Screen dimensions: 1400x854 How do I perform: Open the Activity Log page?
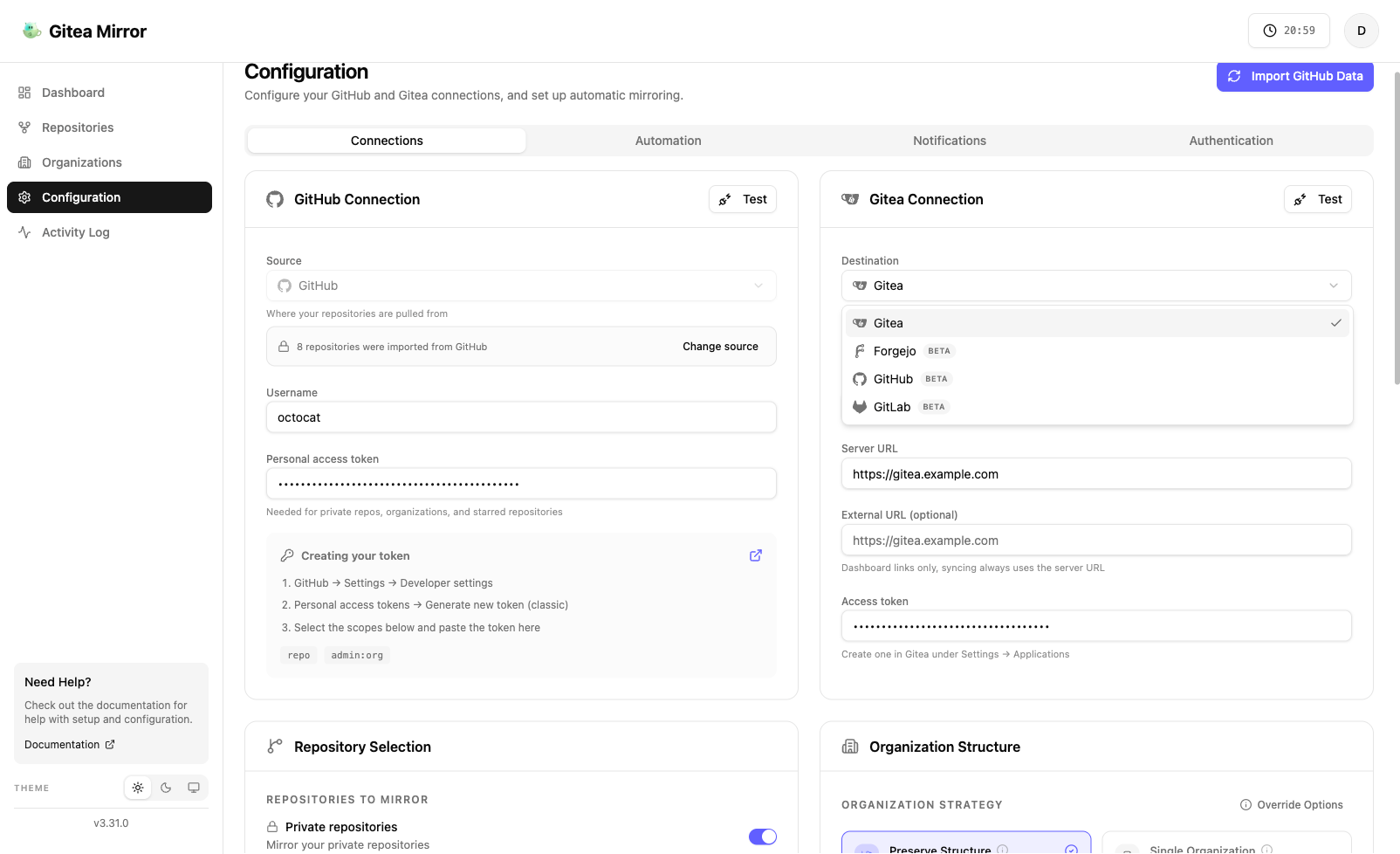[109, 232]
